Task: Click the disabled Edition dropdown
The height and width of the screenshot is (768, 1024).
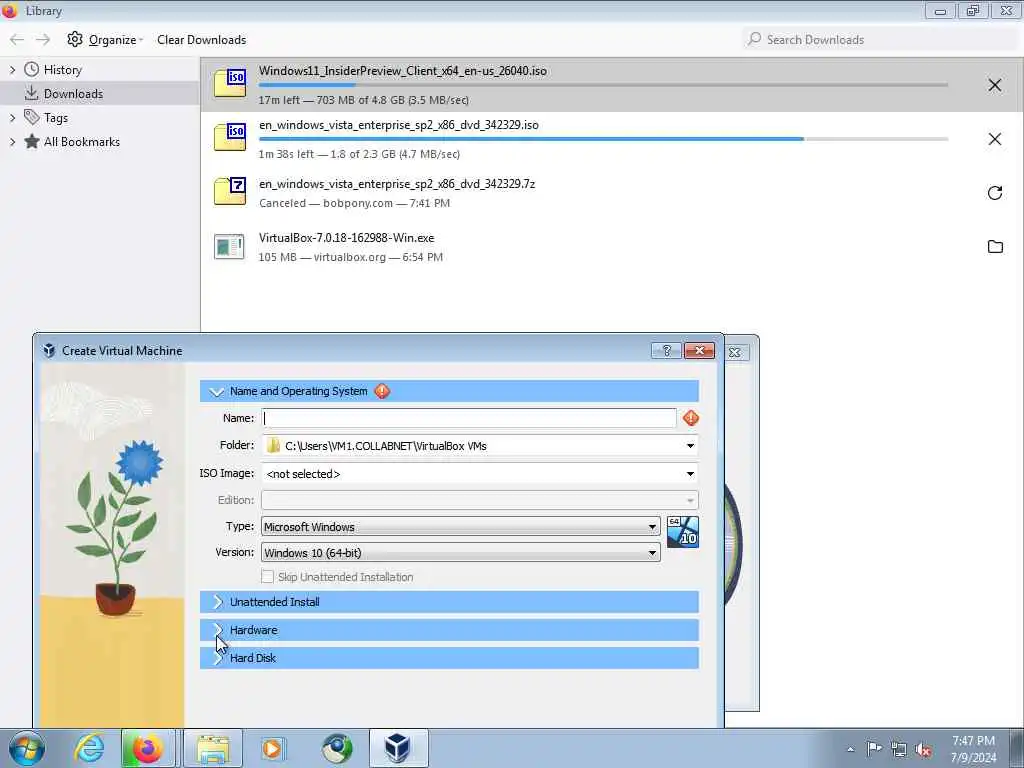Action: point(479,500)
